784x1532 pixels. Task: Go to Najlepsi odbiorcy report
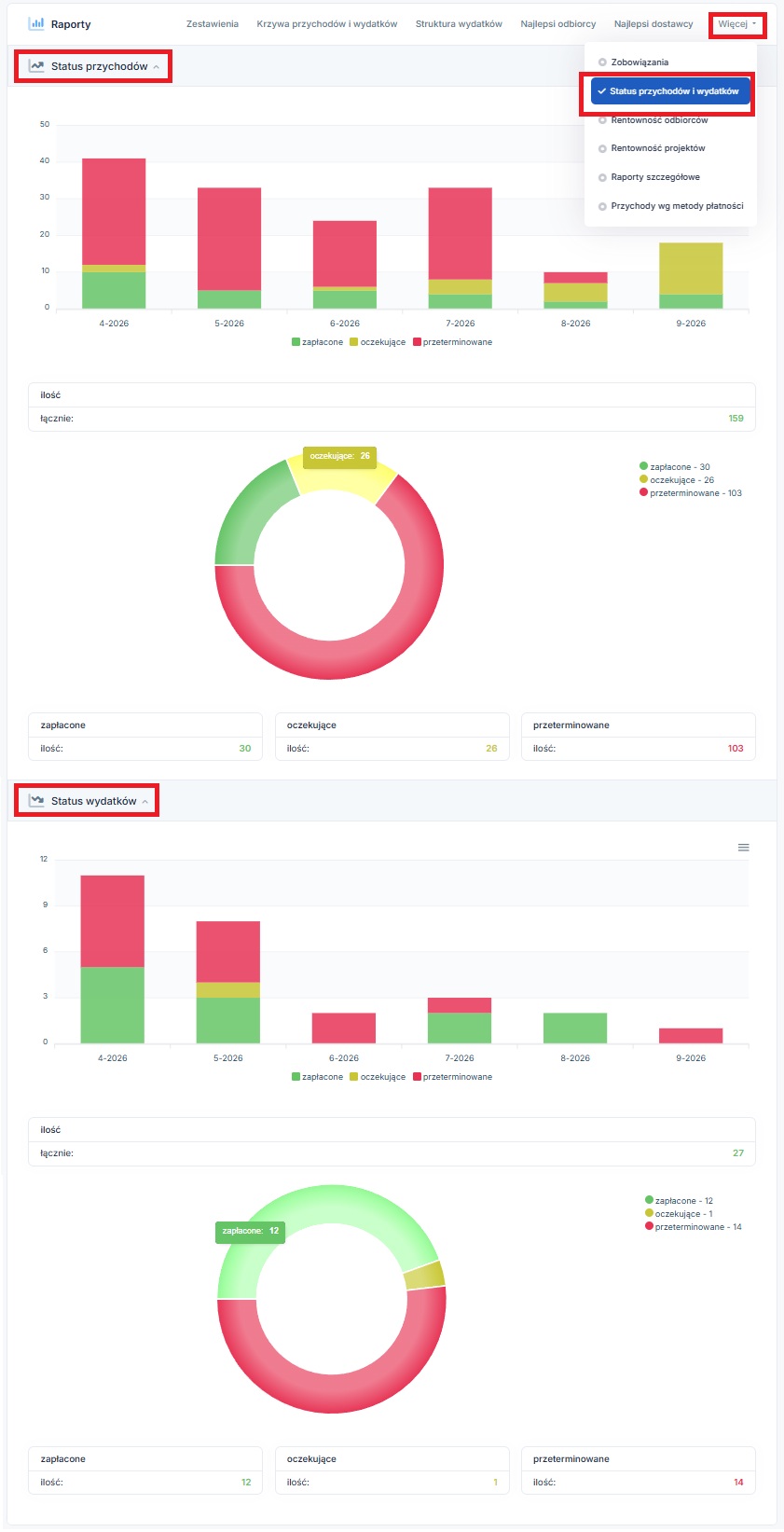[x=557, y=24]
